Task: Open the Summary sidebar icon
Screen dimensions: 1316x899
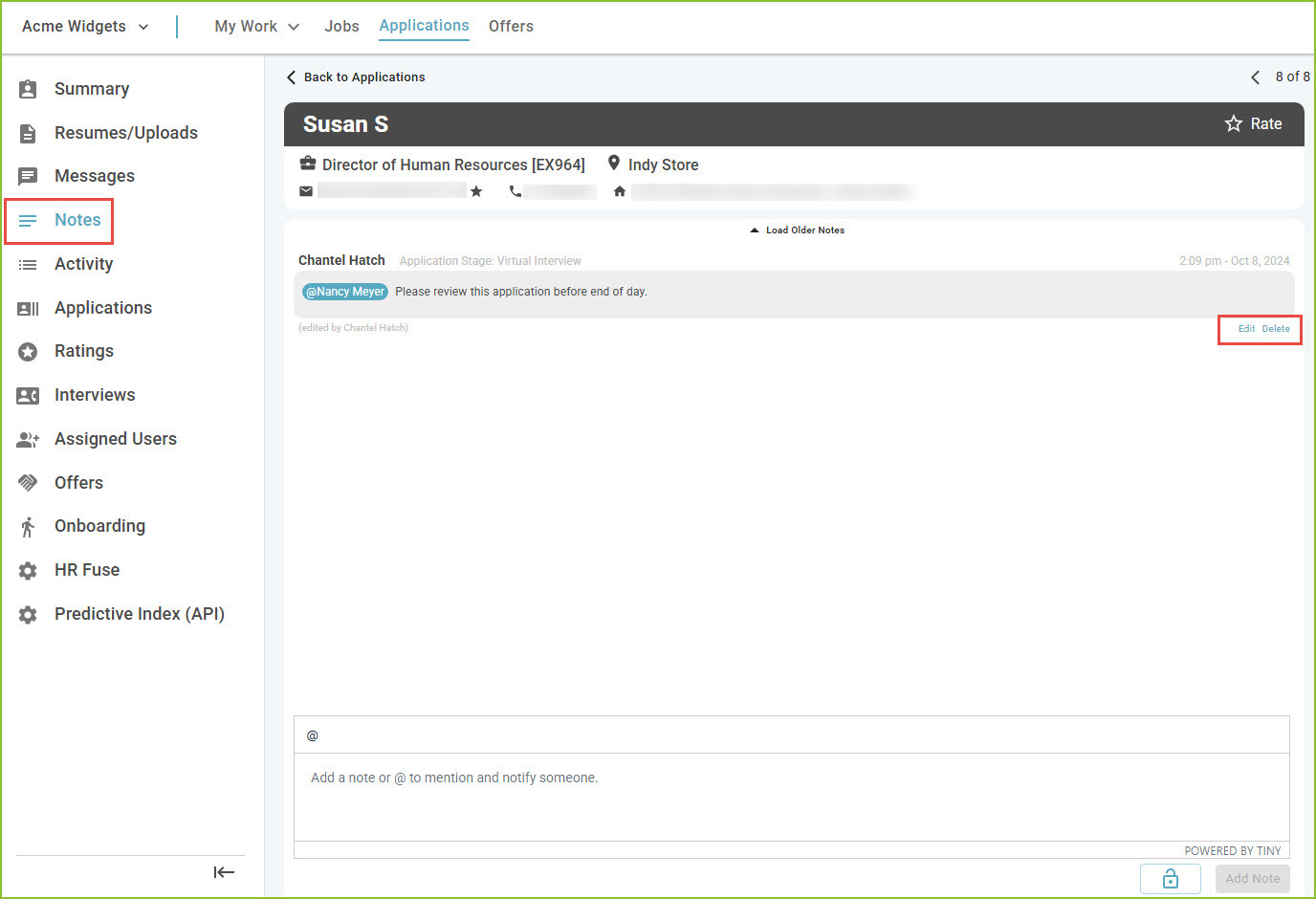Action: (28, 89)
